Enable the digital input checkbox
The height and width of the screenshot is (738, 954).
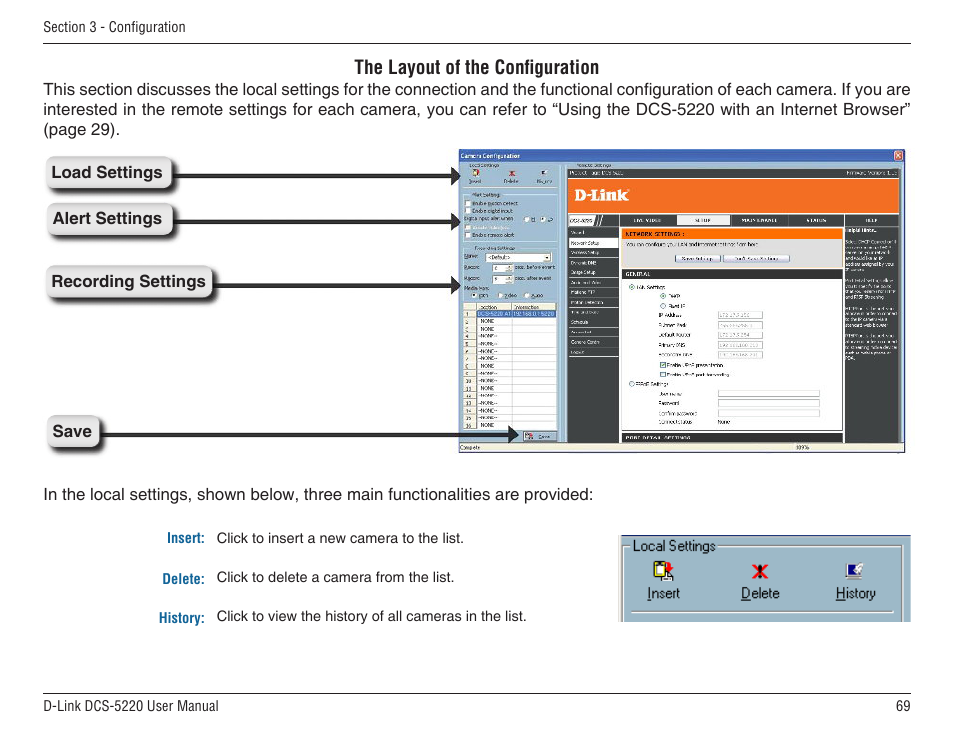468,211
